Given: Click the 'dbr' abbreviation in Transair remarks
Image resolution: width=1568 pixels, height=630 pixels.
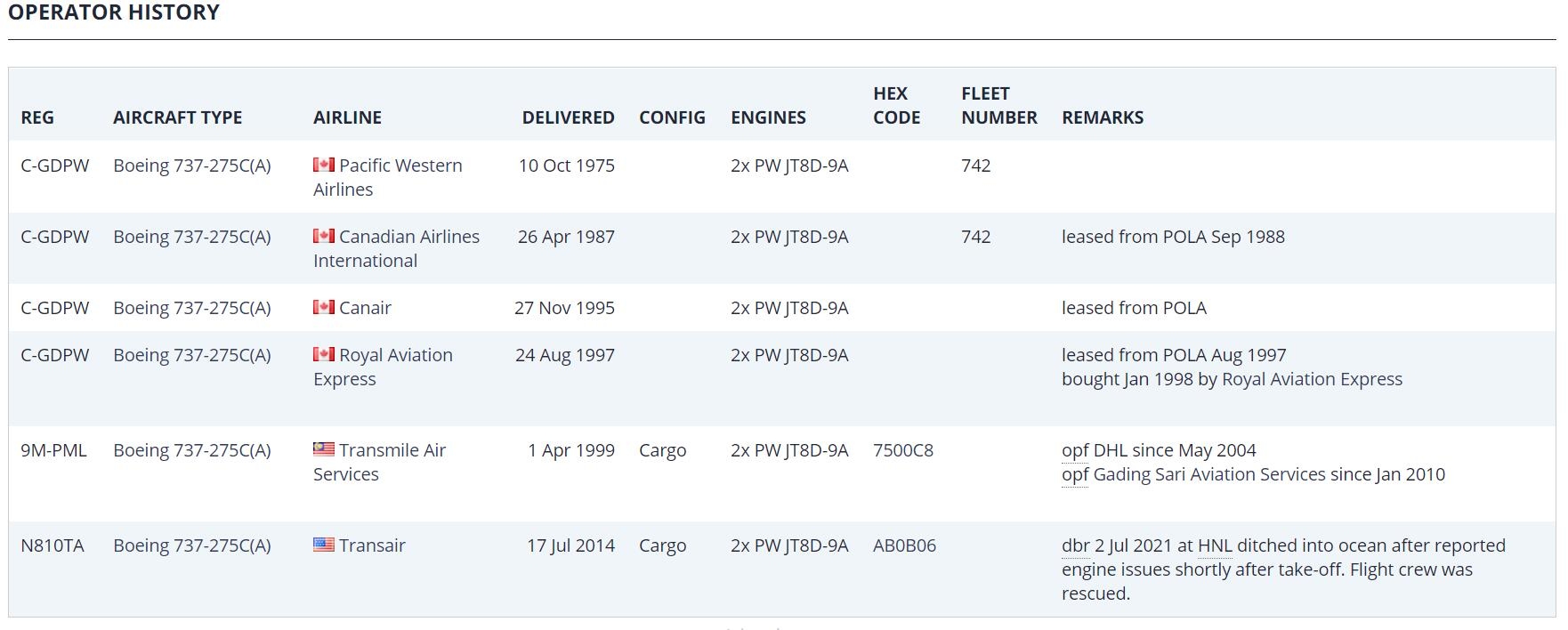Looking at the screenshot, I should [1075, 545].
